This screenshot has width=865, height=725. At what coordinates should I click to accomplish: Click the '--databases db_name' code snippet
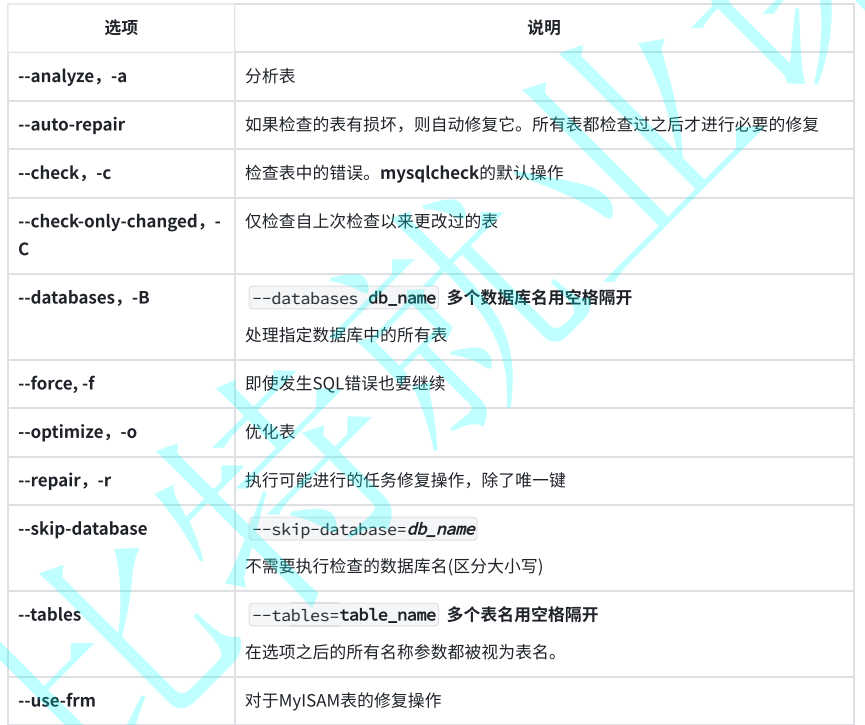tap(344, 298)
